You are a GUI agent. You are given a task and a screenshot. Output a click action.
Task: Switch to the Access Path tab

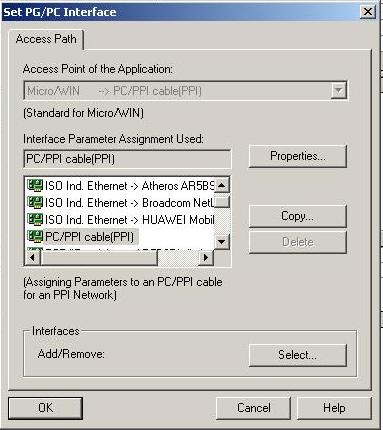[x=46, y=39]
